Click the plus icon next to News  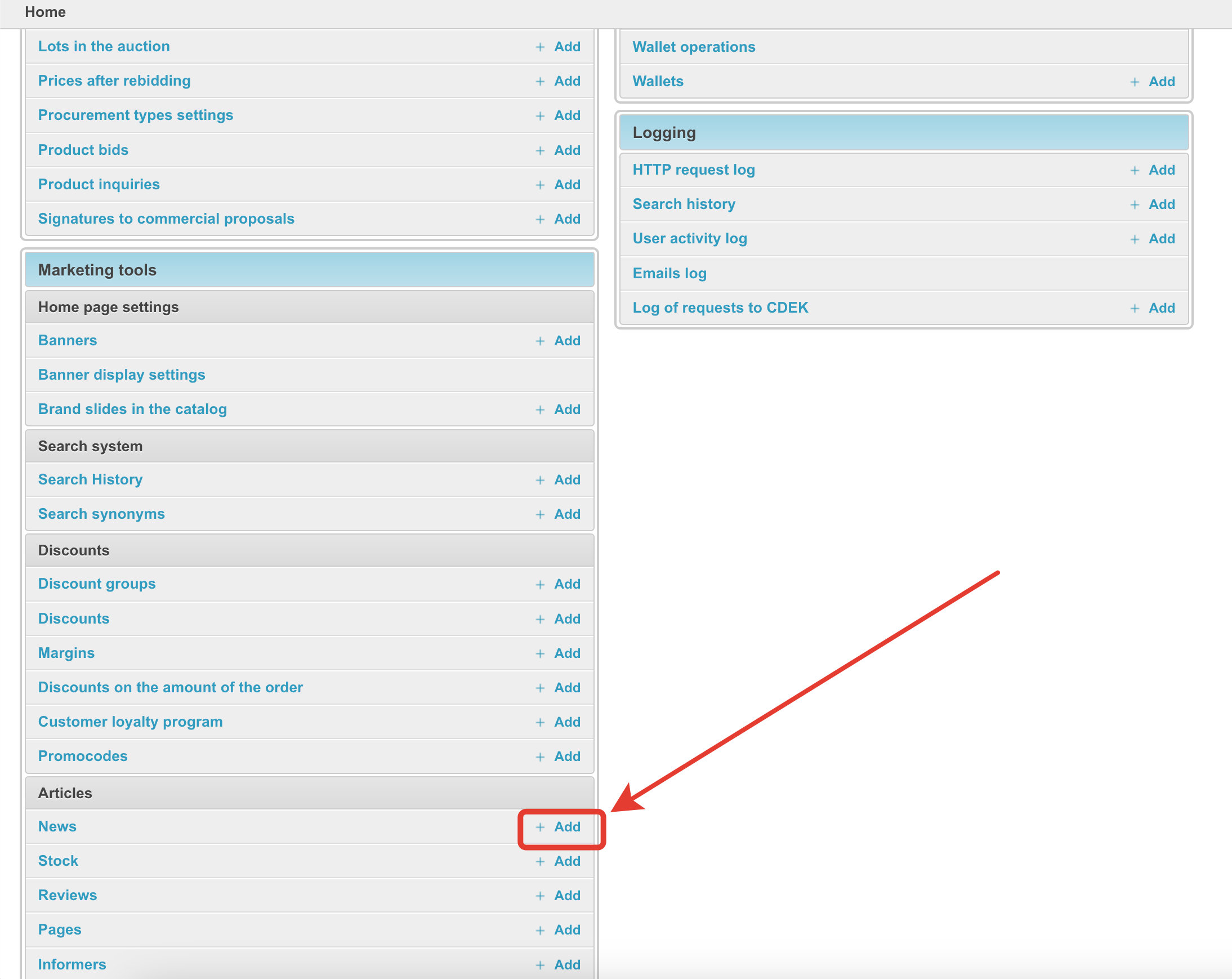(540, 827)
